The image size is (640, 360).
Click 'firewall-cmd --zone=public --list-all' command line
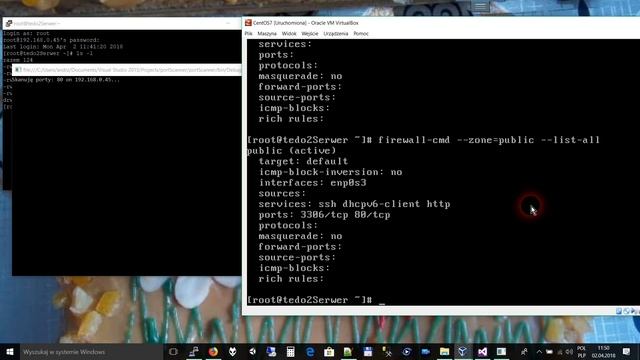pos(489,140)
